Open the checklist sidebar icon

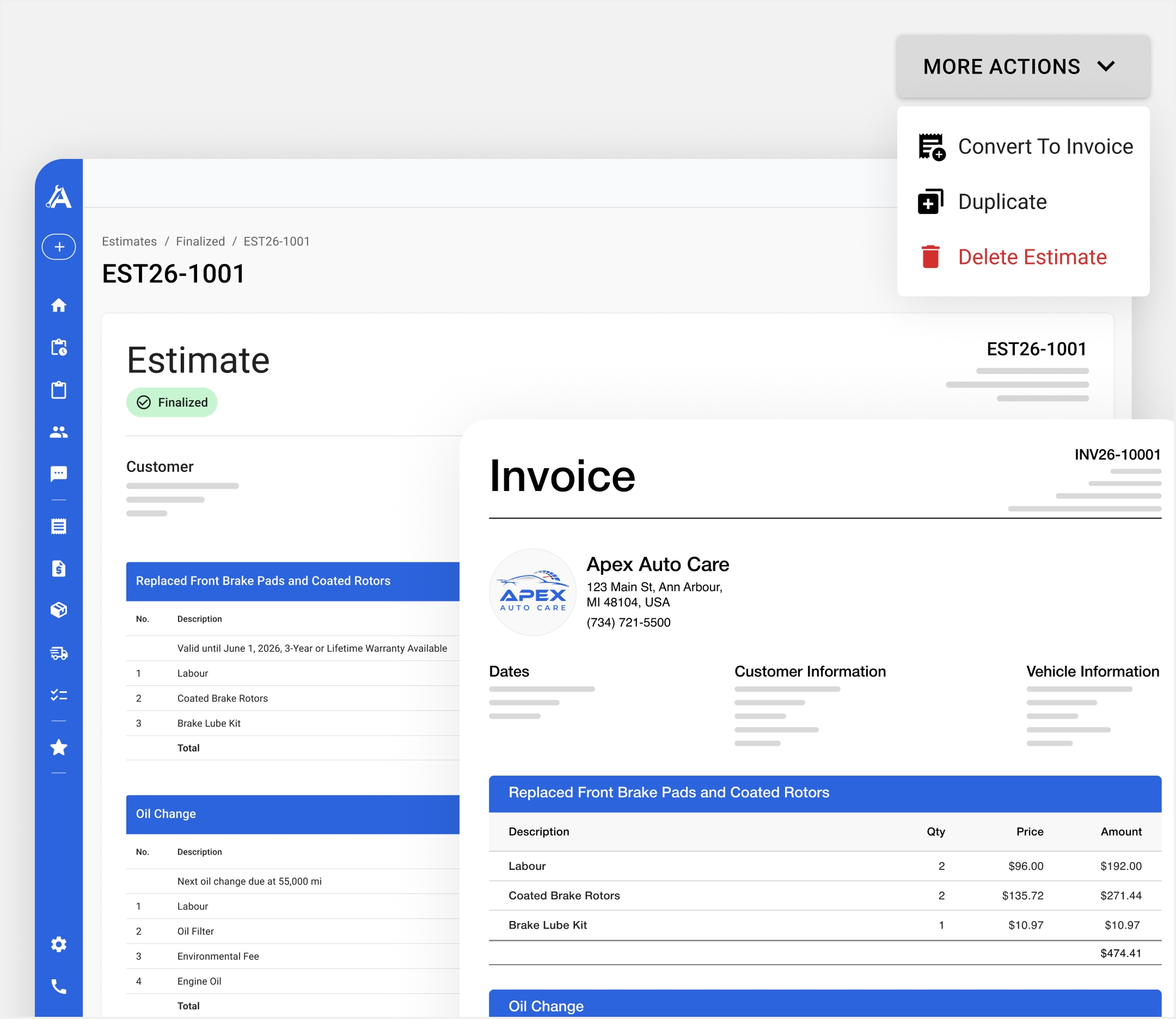coord(59,695)
